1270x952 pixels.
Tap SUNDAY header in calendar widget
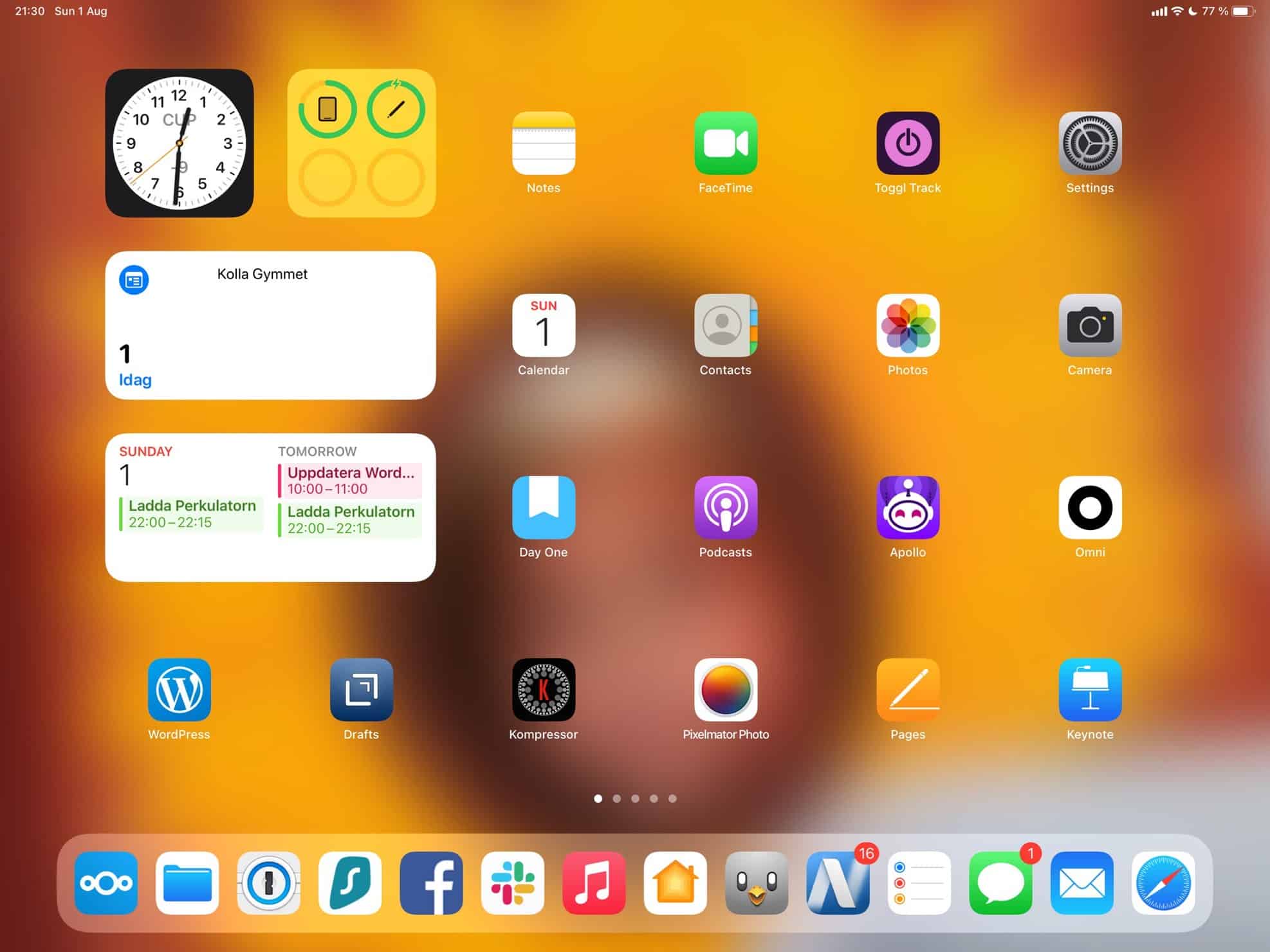point(146,452)
